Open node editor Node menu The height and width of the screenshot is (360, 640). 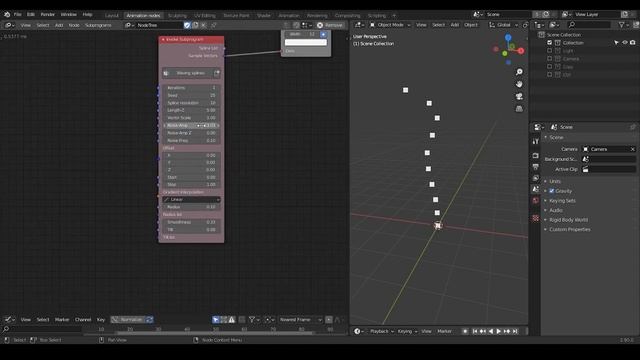tap(74, 25)
